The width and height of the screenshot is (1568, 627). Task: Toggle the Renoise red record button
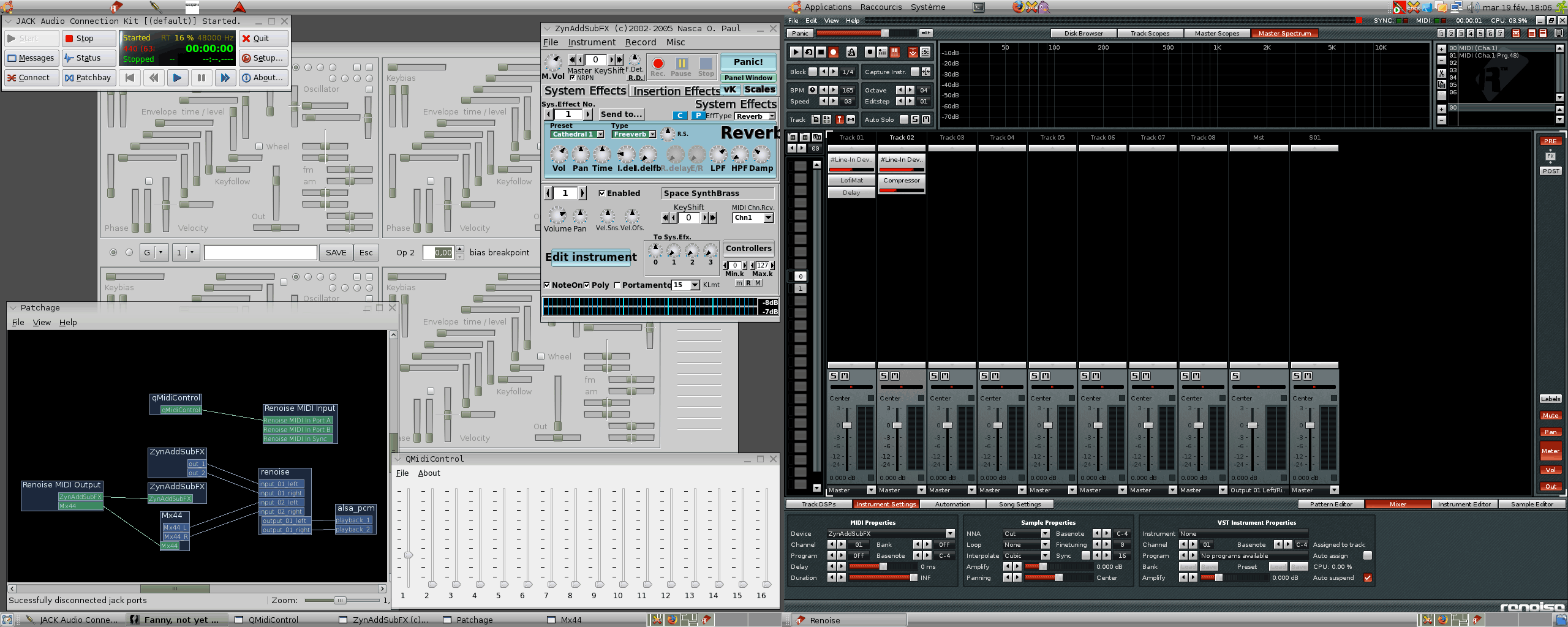click(834, 52)
